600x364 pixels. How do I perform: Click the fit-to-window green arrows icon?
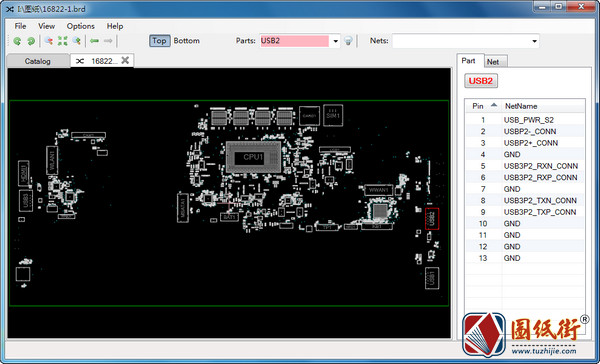coord(62,41)
